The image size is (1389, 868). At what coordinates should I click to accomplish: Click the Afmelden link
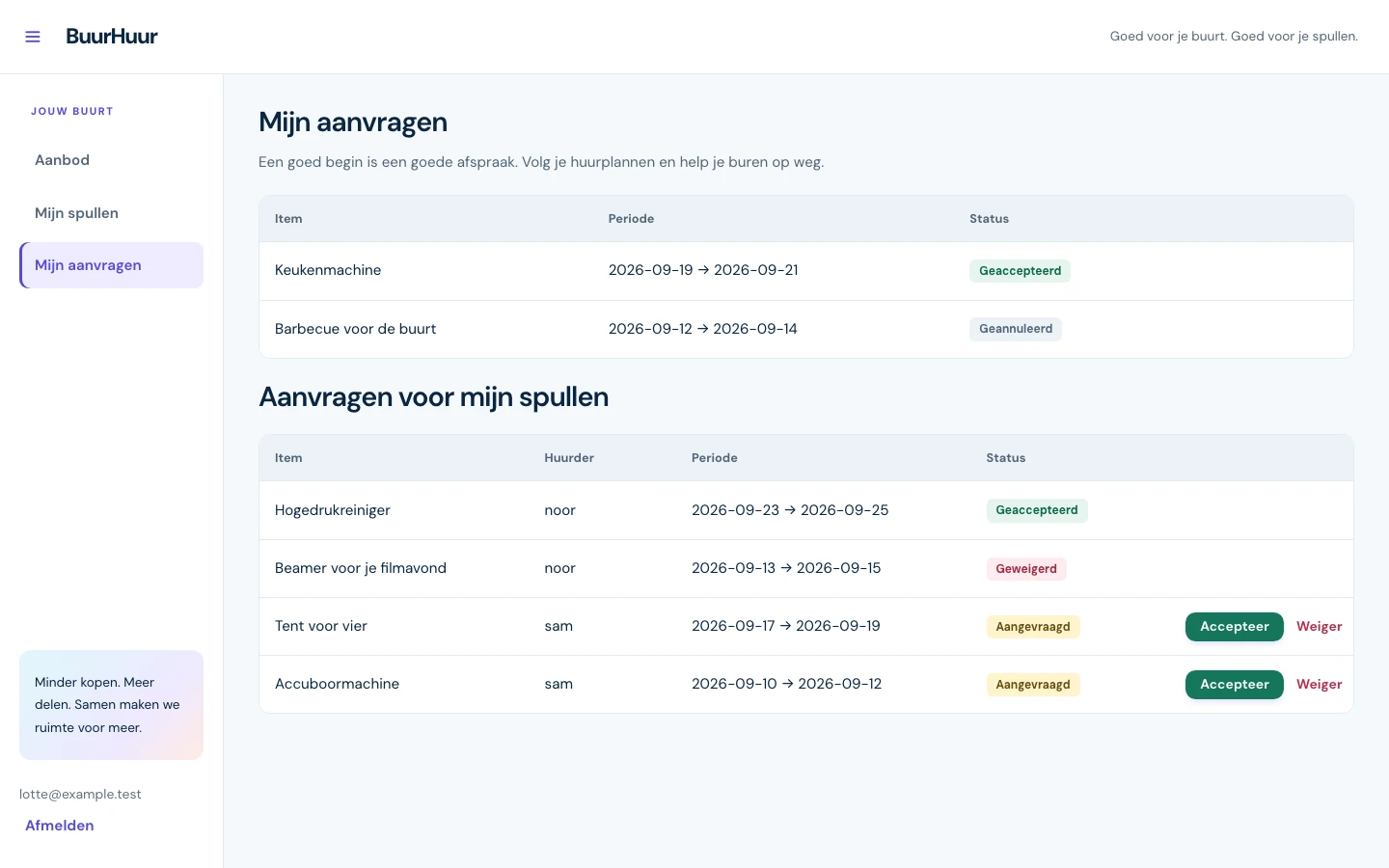tap(60, 826)
